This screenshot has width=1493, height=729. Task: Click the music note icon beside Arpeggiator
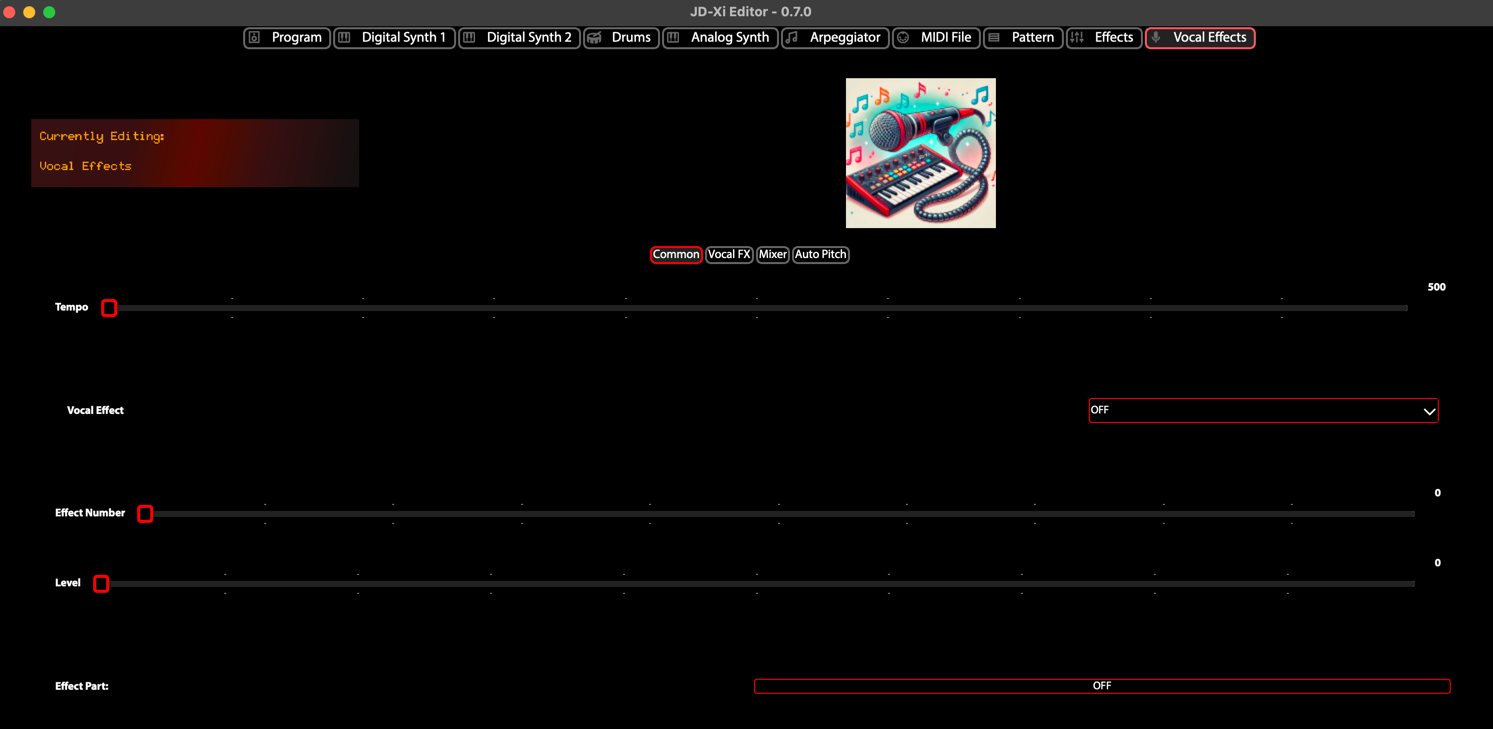click(793, 38)
